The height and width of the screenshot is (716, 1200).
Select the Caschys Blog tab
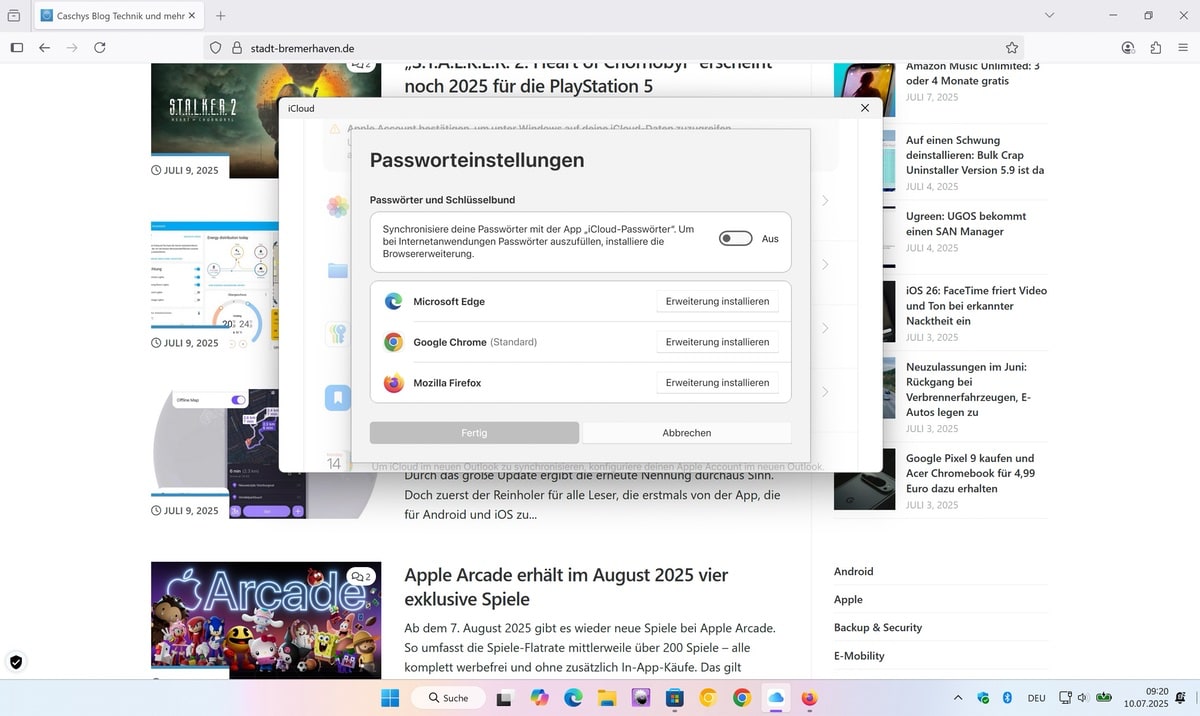[x=110, y=16]
